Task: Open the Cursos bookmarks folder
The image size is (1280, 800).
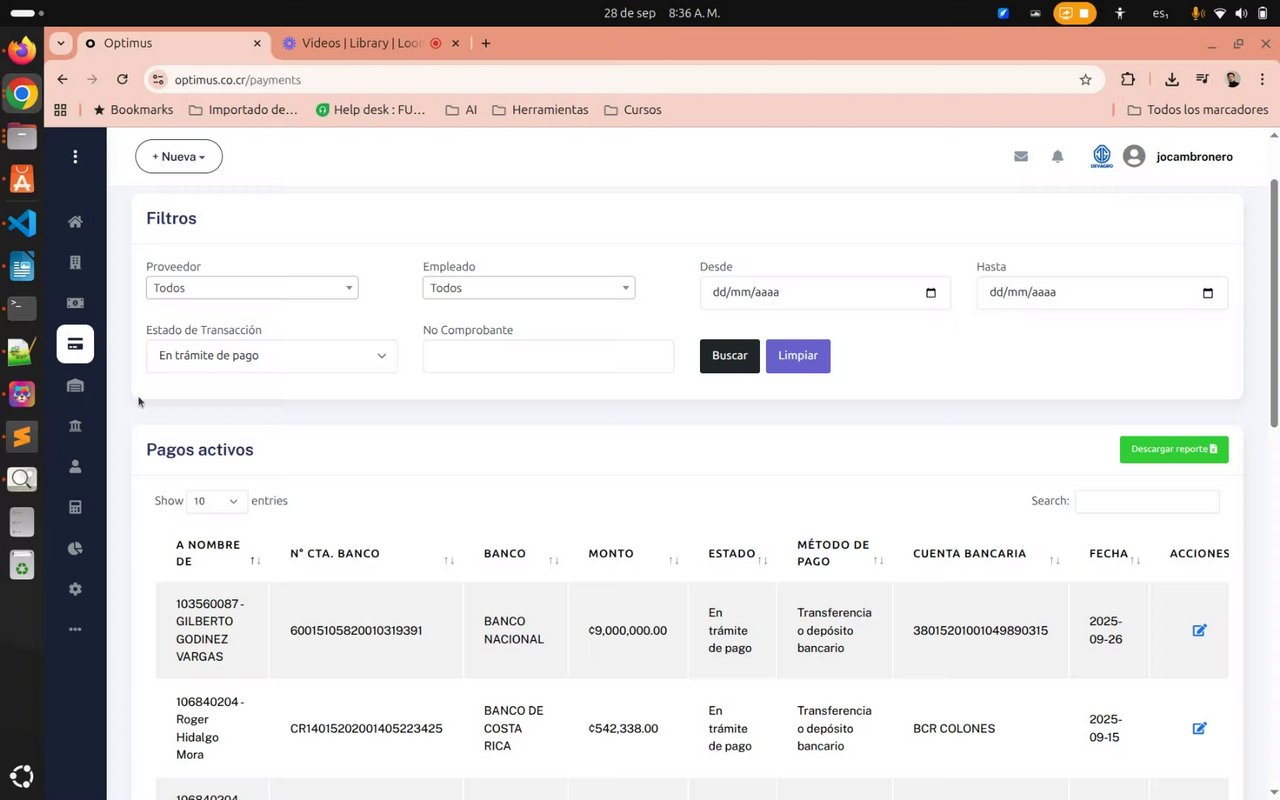Action: click(633, 110)
